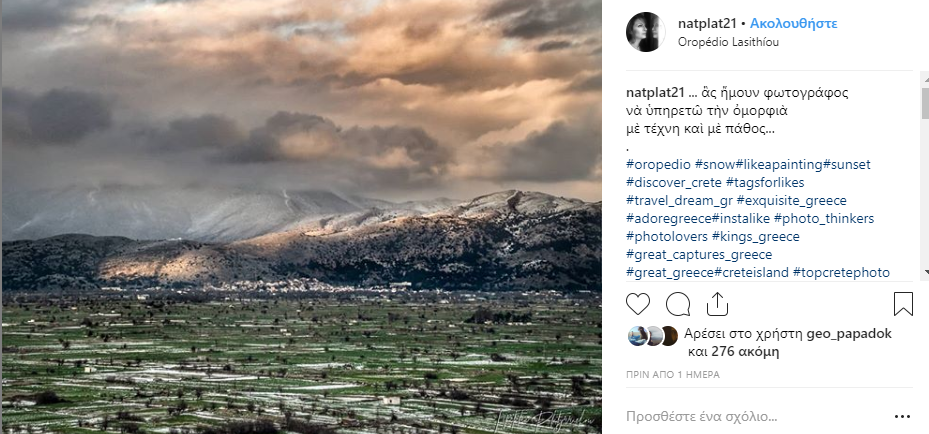This screenshot has width=929, height=434.
Task: Follow natplat21 via Ακολουθήστε
Action: [x=793, y=24]
